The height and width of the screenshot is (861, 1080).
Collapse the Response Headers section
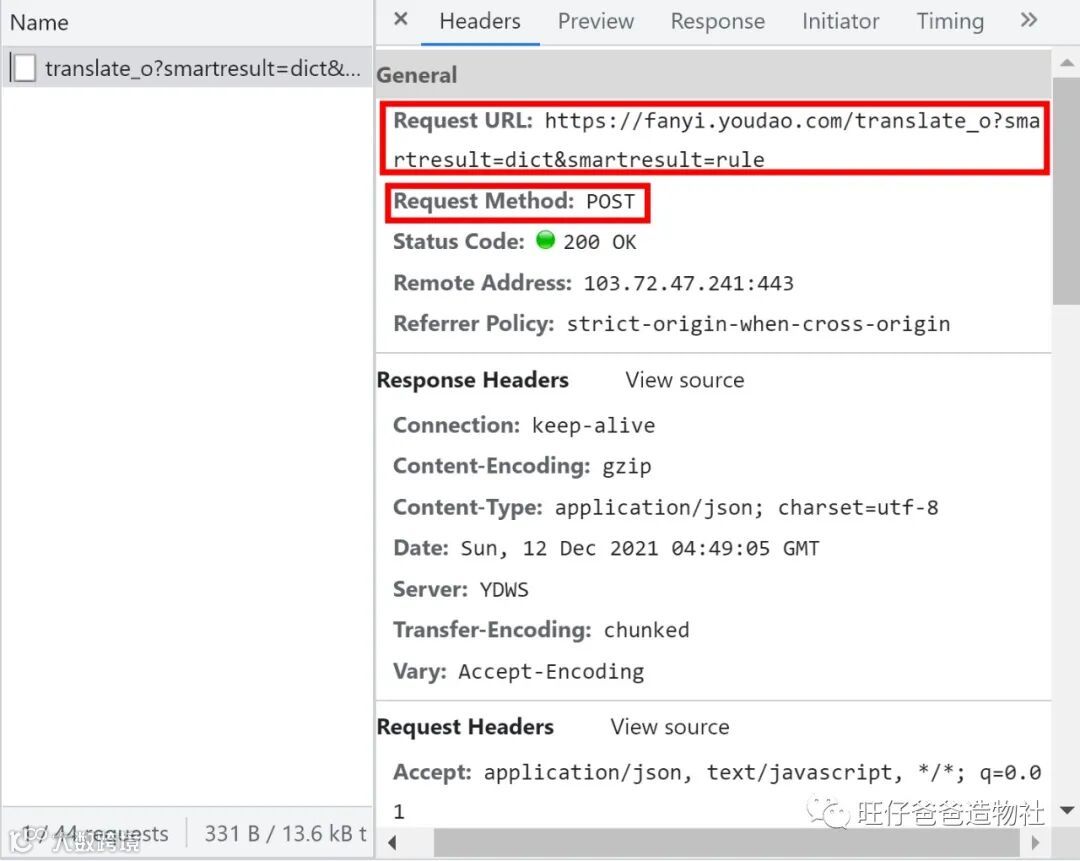[472, 380]
